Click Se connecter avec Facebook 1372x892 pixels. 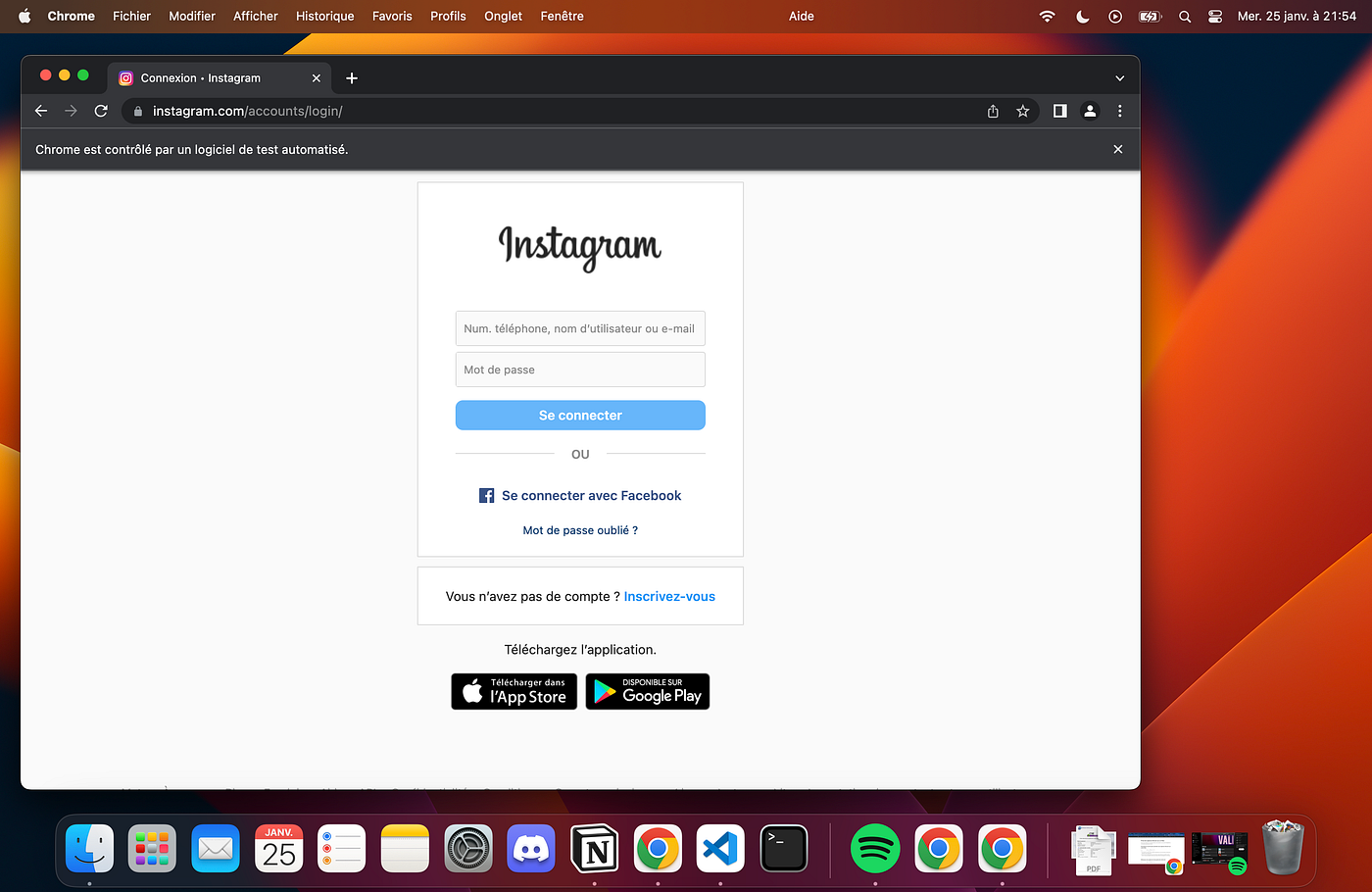point(580,496)
